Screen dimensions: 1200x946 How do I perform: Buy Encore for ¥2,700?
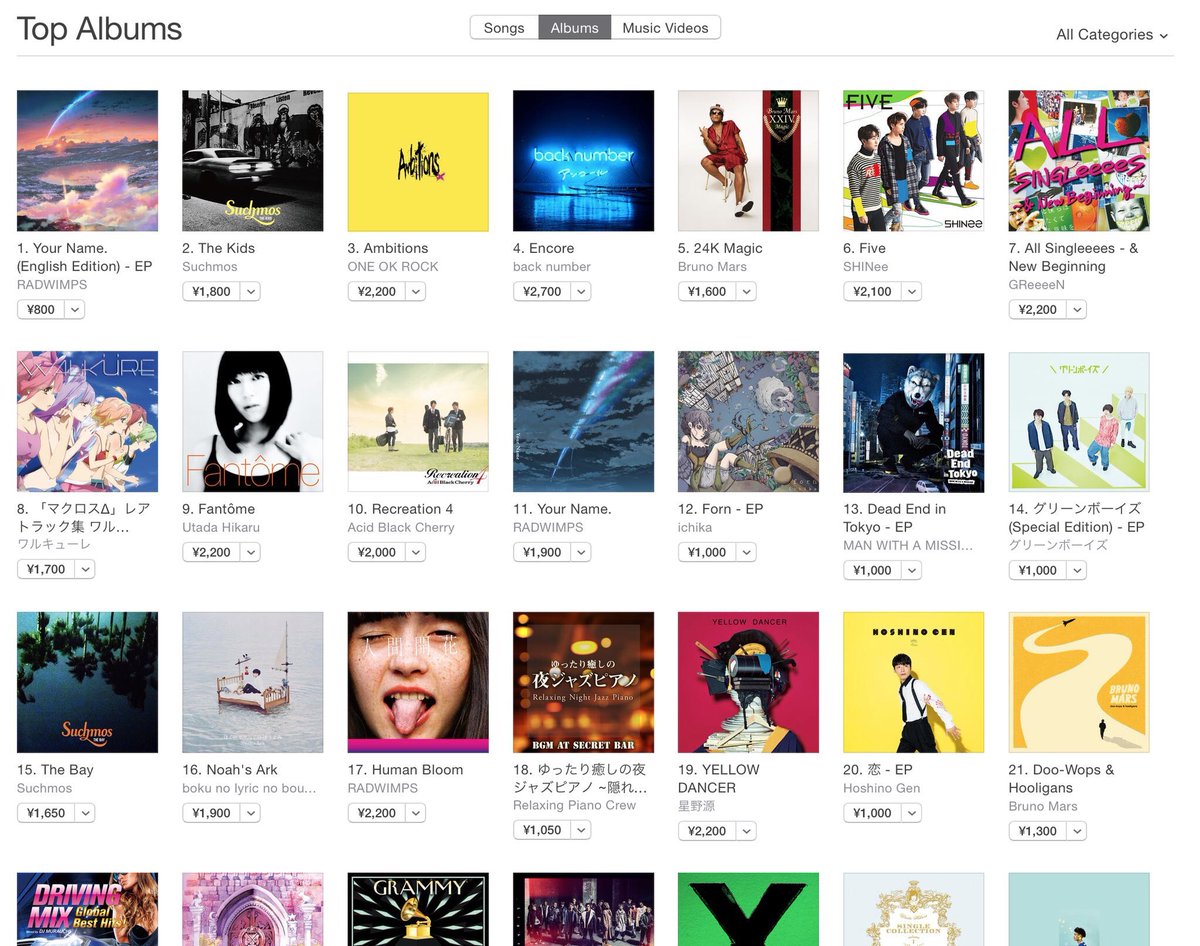[x=541, y=292]
